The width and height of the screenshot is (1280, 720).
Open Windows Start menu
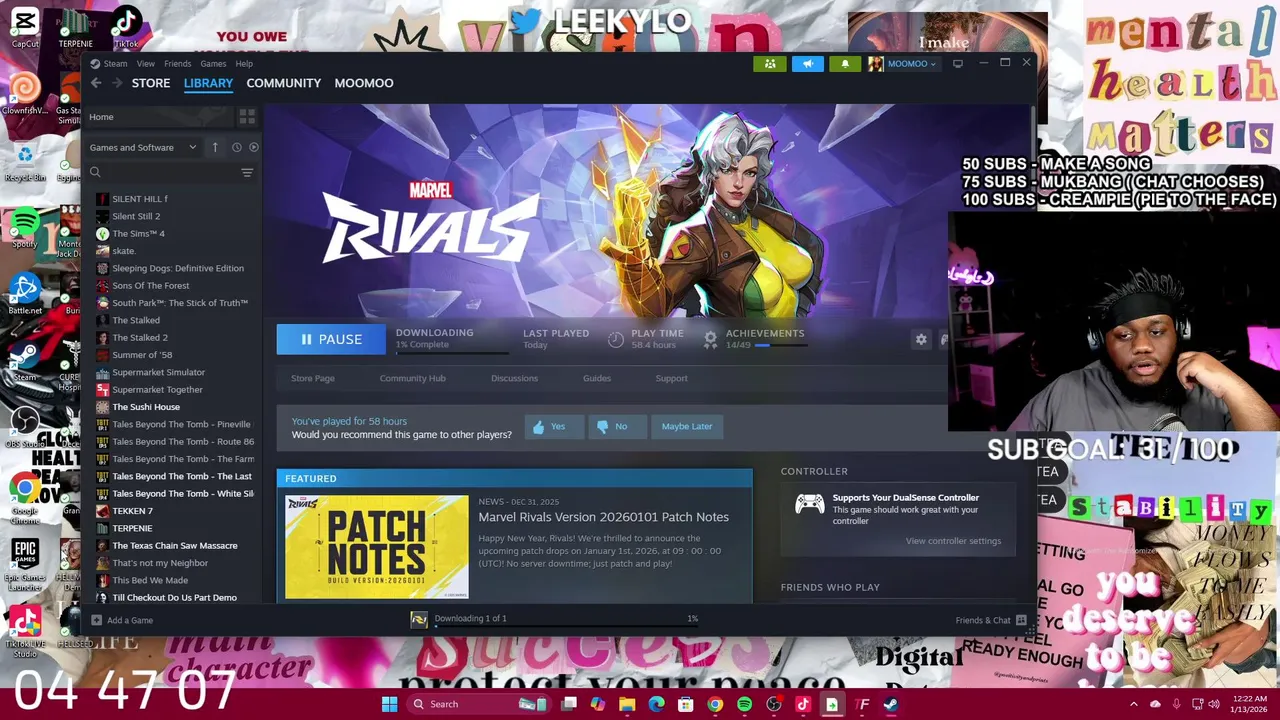pos(389,704)
